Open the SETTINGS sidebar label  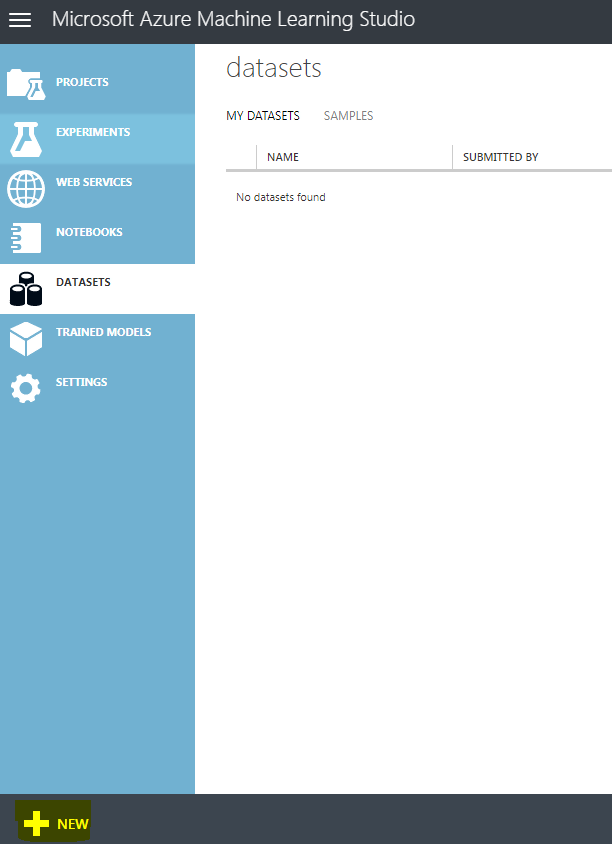[82, 382]
